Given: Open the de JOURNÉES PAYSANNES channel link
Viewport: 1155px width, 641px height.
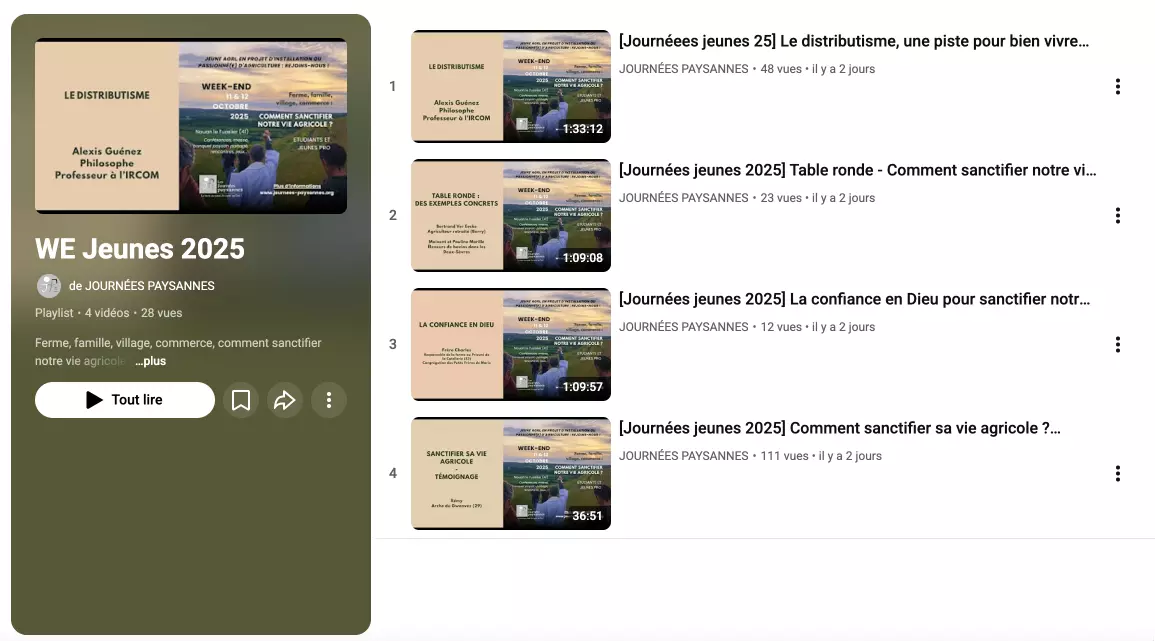Looking at the screenshot, I should click(x=142, y=286).
